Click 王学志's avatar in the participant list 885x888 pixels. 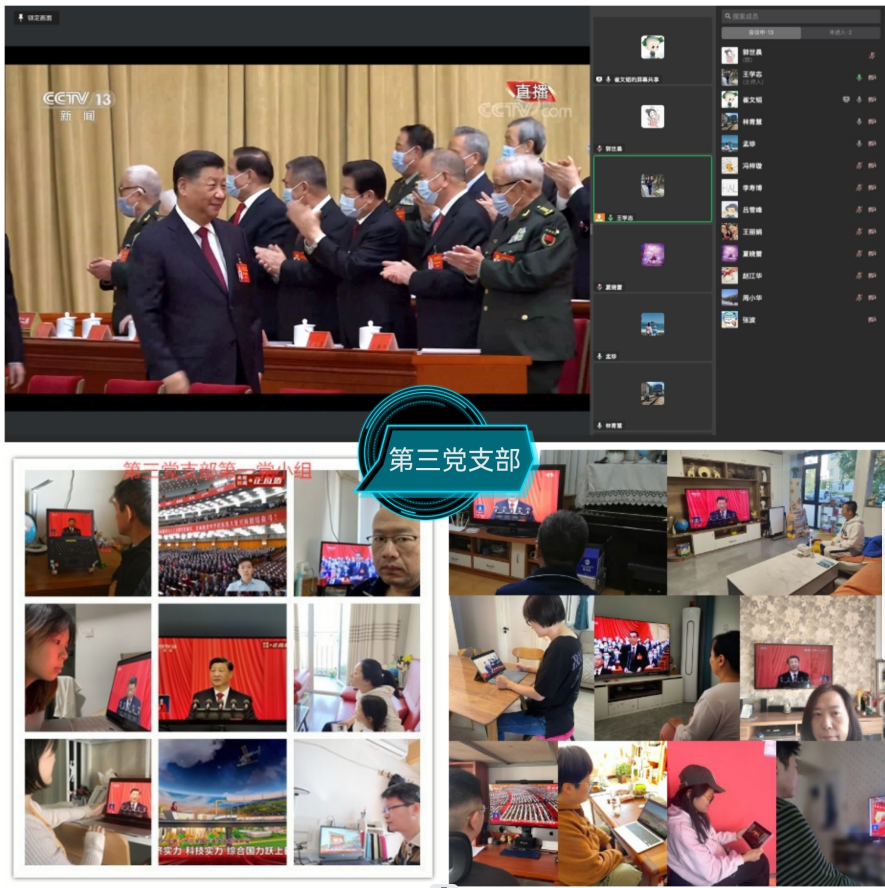coord(730,77)
